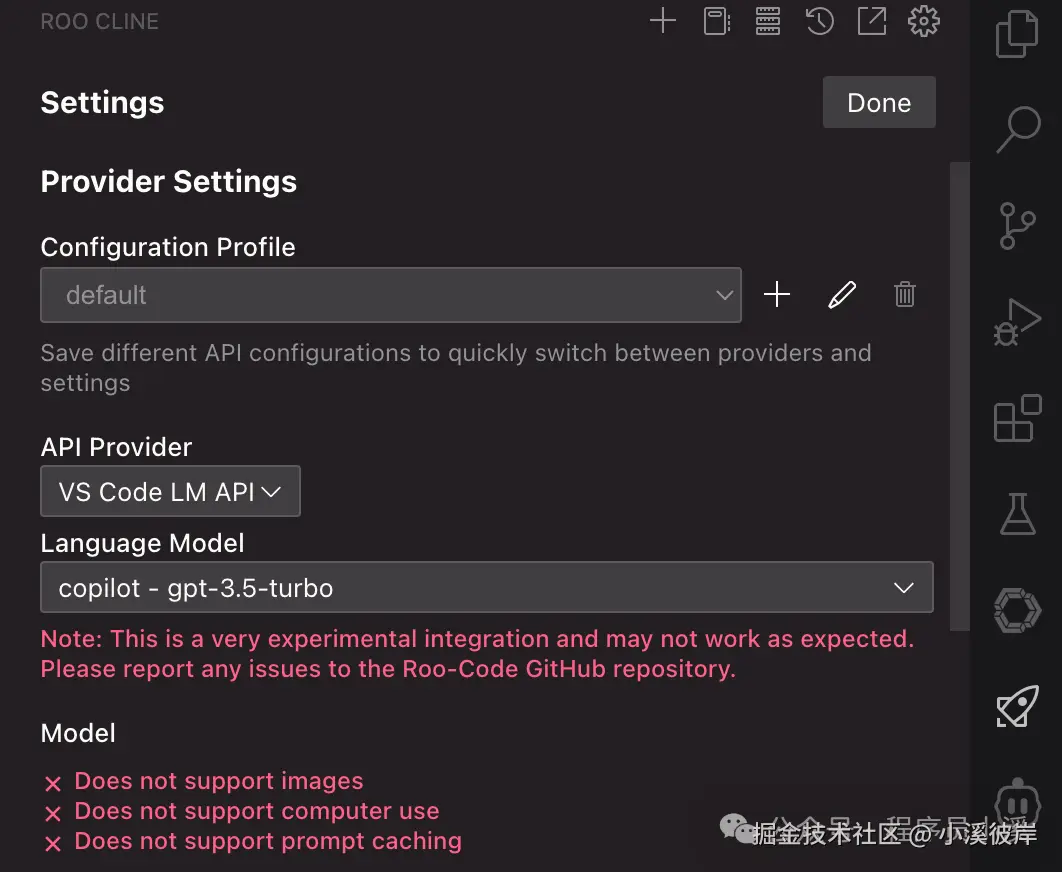Expand the default configuration profile dropdown
The image size is (1062, 872).
click(391, 295)
